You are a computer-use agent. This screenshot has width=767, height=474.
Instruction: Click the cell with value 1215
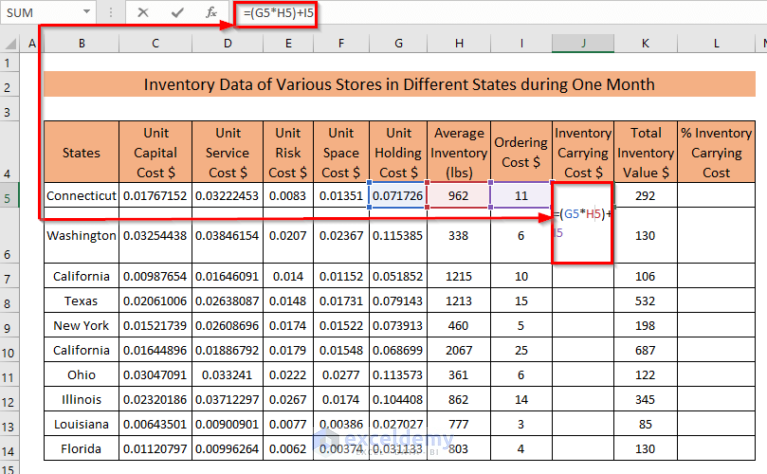tap(459, 276)
